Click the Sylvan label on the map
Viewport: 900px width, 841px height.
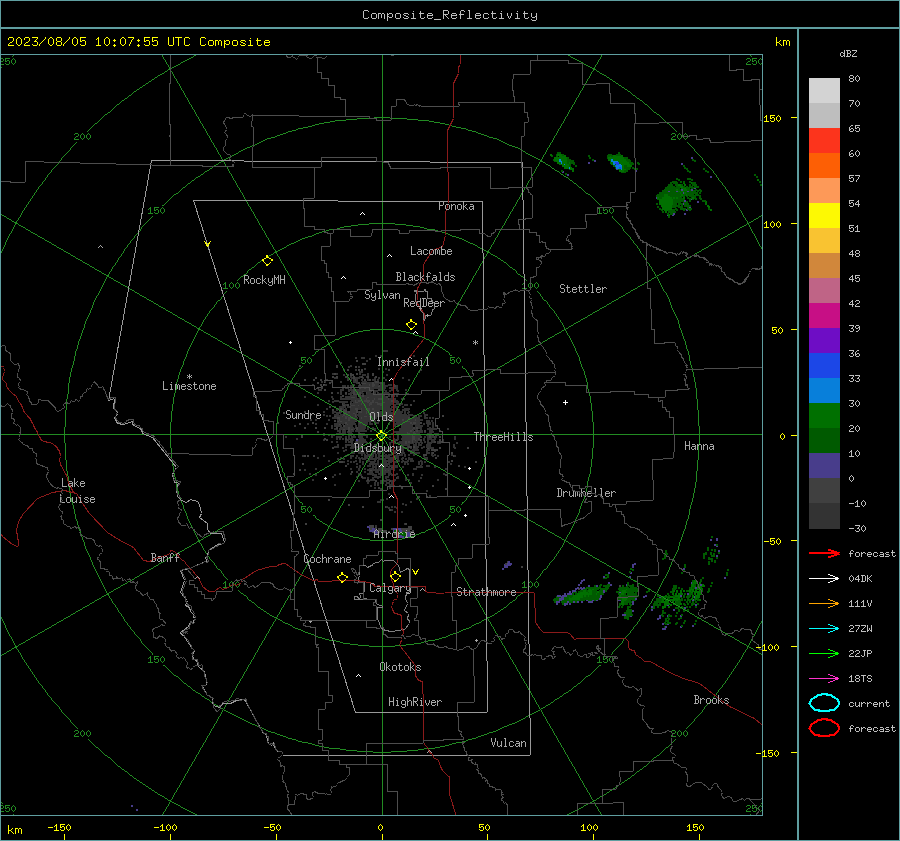[x=382, y=295]
